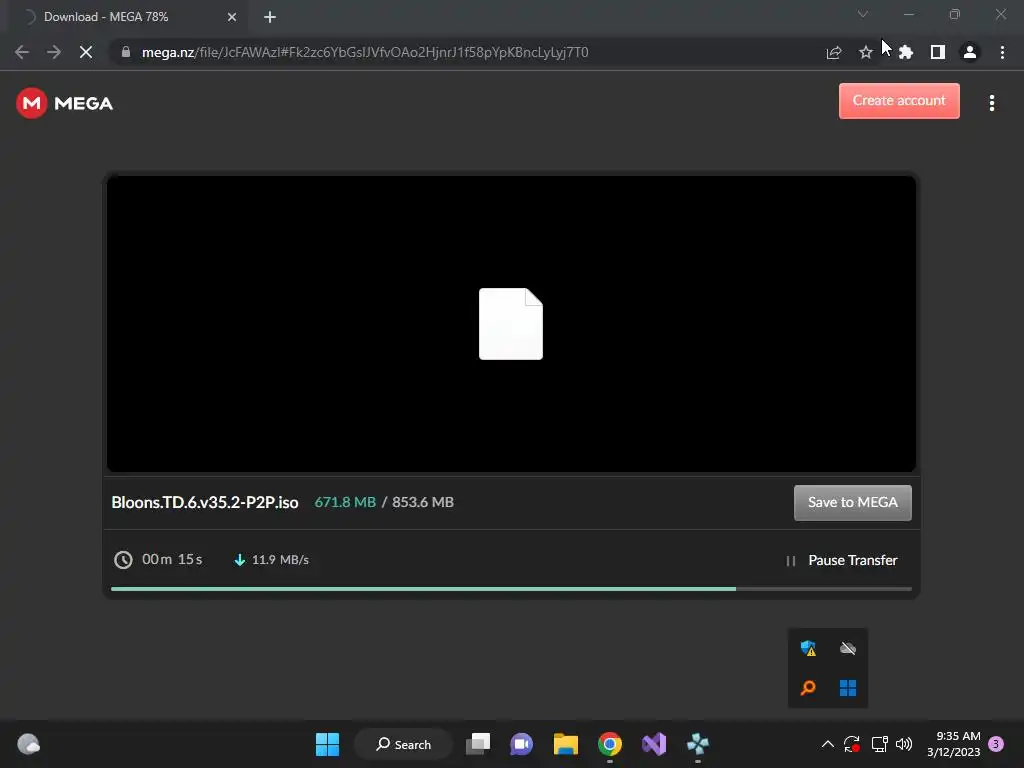Click OneDrive cloud tray icon
1024x768 pixels.
[848, 648]
